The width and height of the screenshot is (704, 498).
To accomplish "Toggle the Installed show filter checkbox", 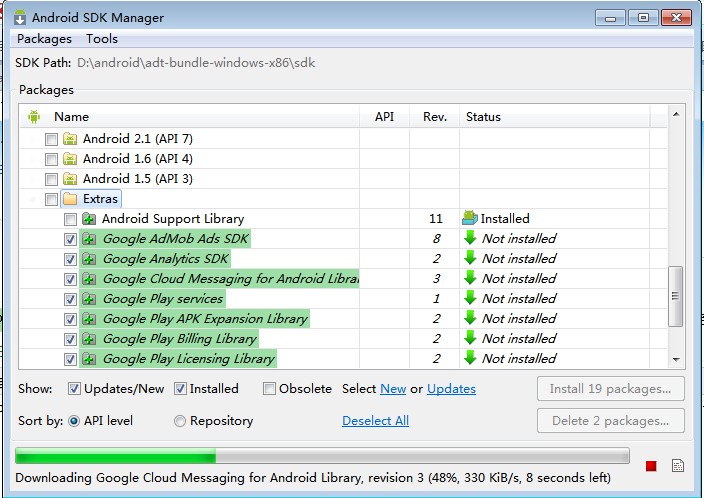I will [180, 388].
